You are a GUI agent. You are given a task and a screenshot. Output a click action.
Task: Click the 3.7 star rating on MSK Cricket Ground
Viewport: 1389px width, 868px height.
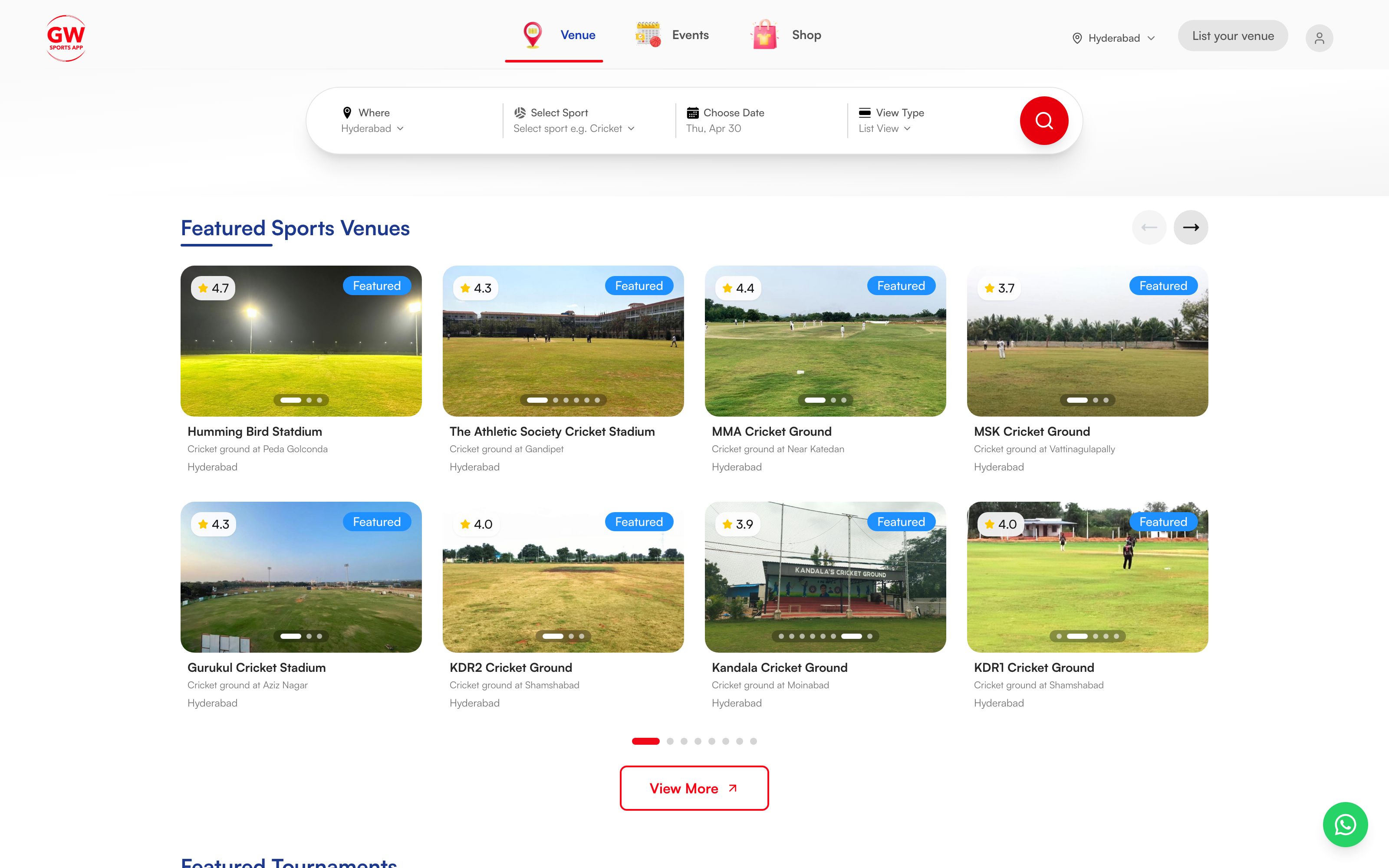999,288
